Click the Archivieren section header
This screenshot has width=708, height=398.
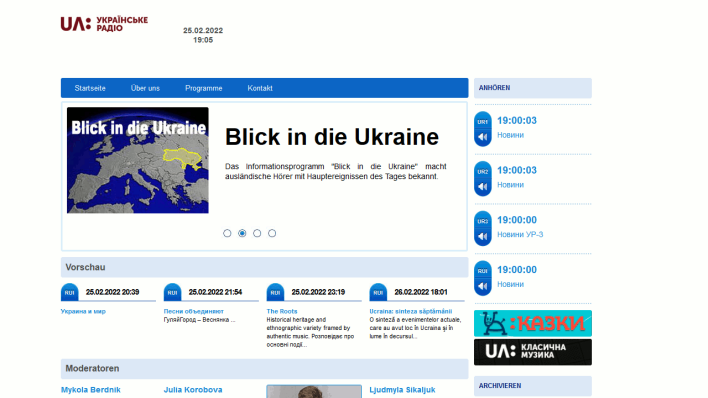pos(533,386)
